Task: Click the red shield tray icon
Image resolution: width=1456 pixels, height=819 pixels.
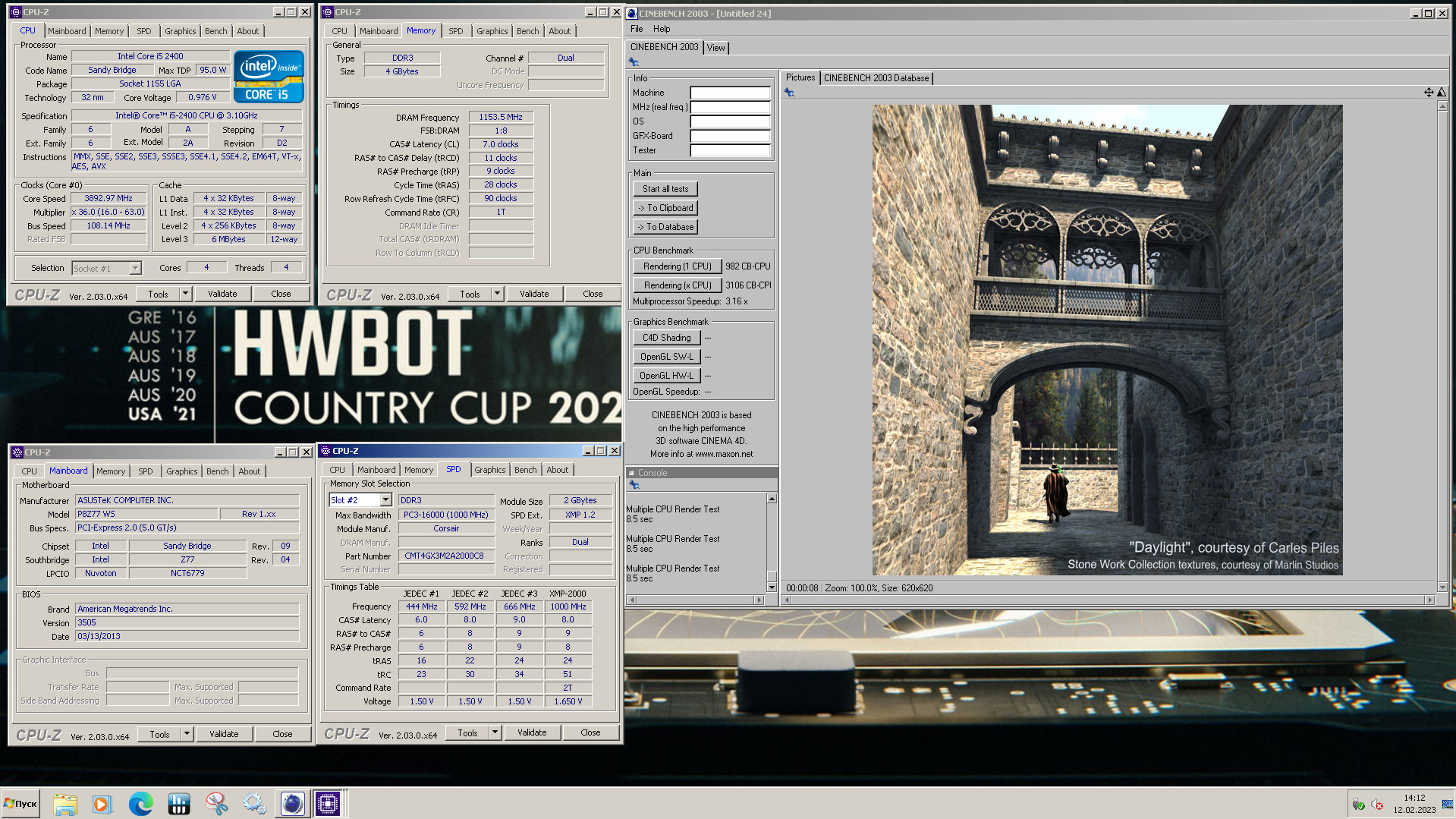Action: [1377, 805]
